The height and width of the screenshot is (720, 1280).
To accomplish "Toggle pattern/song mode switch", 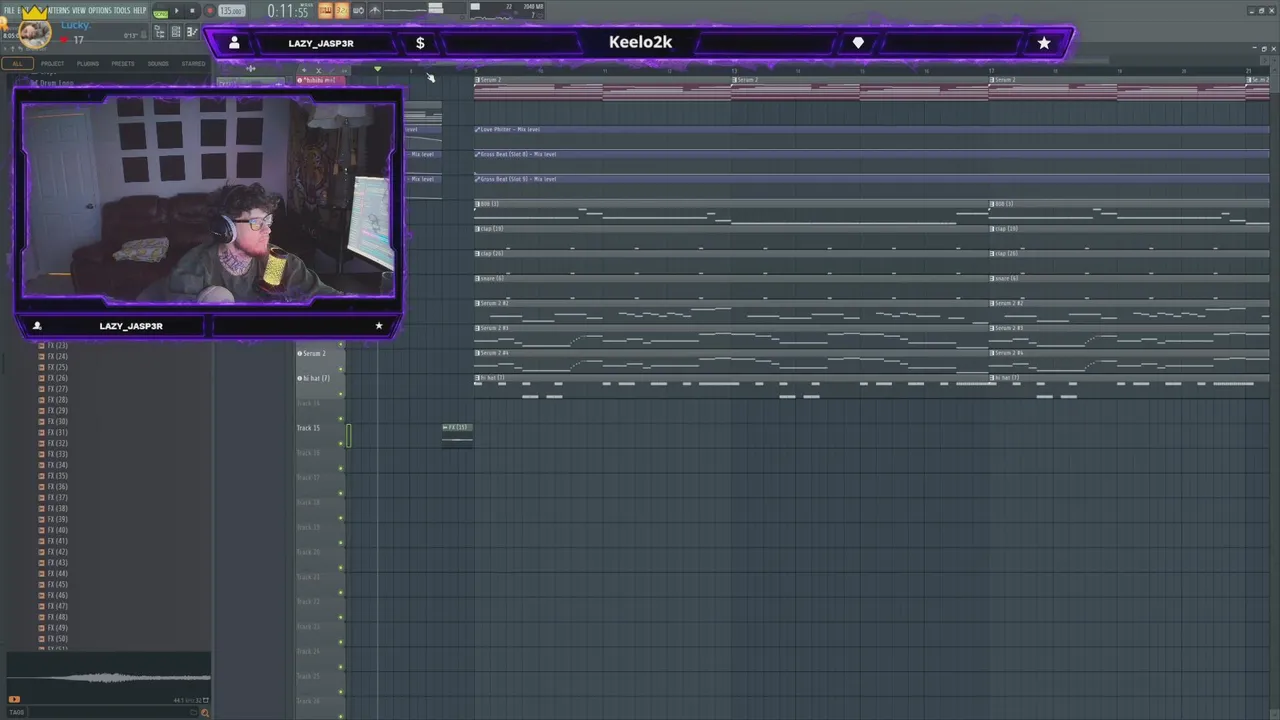I will (160, 11).
